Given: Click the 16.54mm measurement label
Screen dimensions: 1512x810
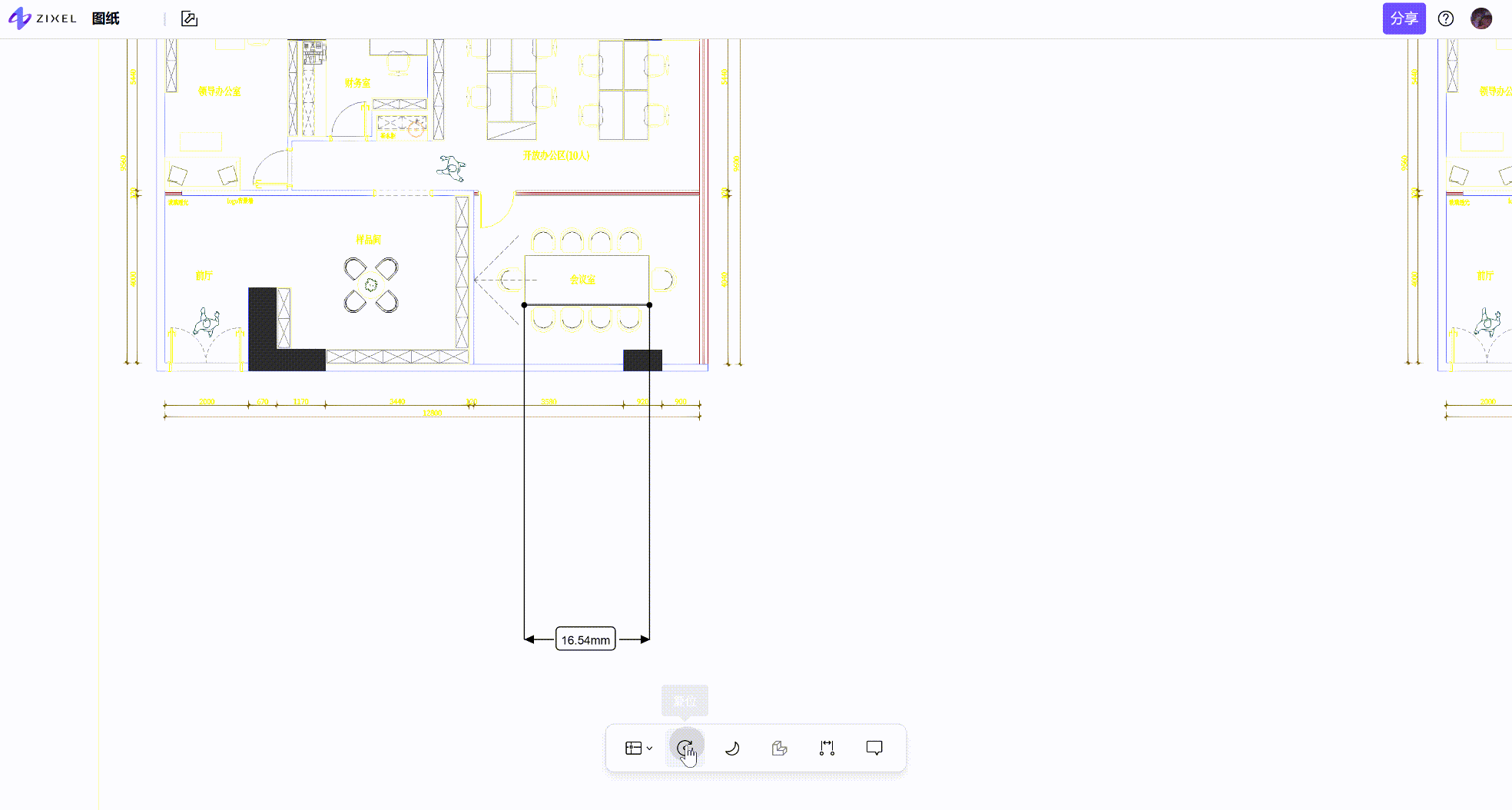Looking at the screenshot, I should 585,639.
